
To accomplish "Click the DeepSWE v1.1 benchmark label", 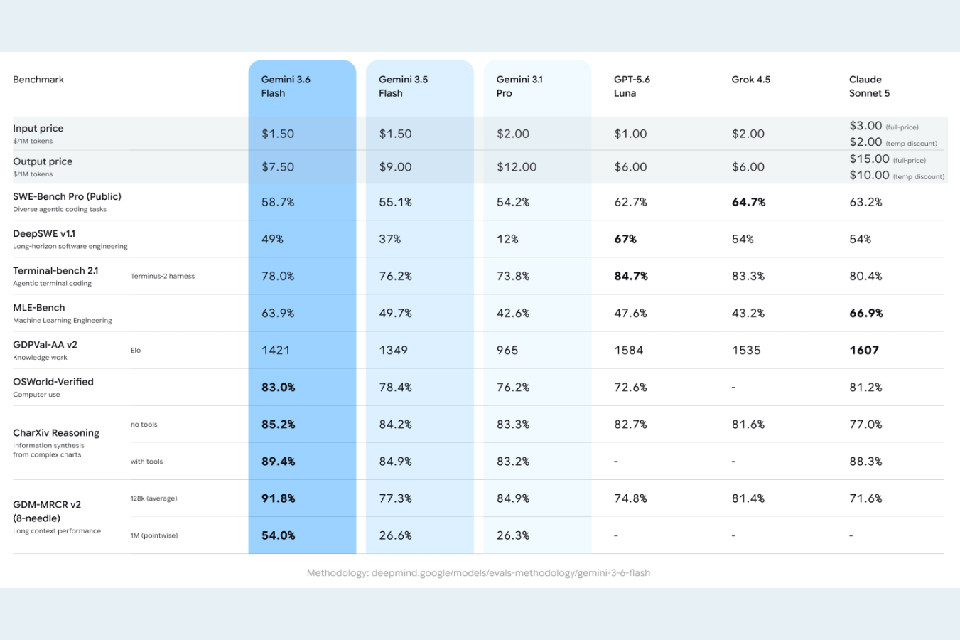I will [44, 234].
